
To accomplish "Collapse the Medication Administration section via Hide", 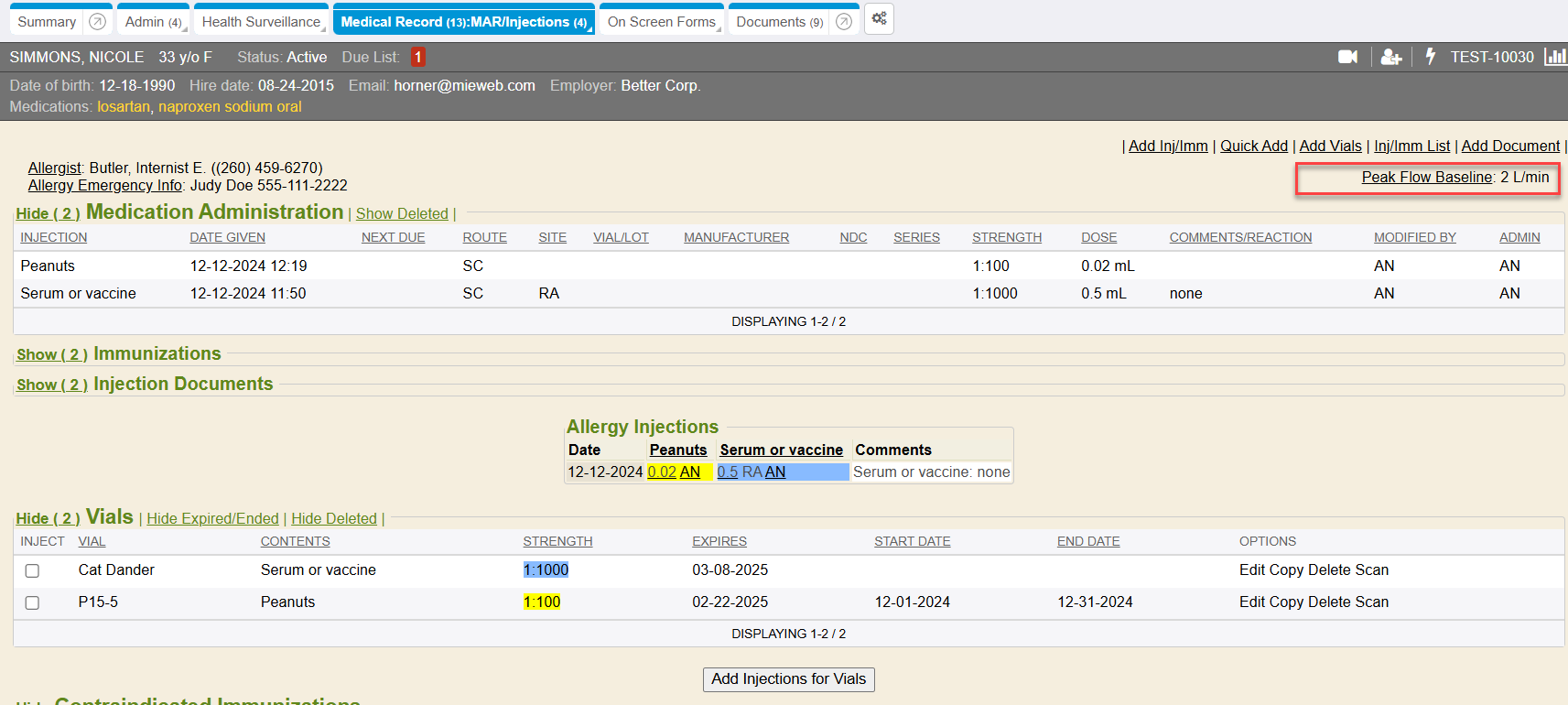I will tap(48, 213).
